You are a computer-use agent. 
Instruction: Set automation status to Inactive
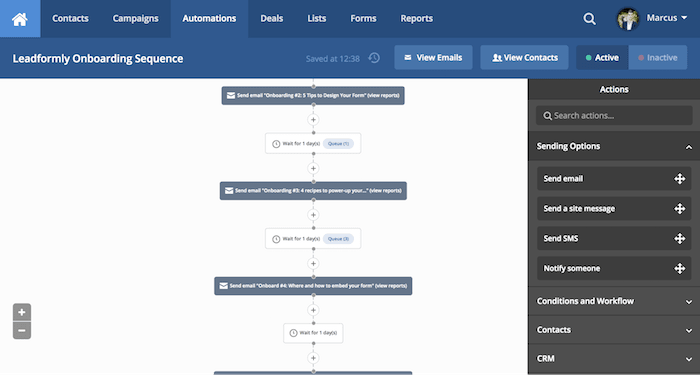click(658, 58)
